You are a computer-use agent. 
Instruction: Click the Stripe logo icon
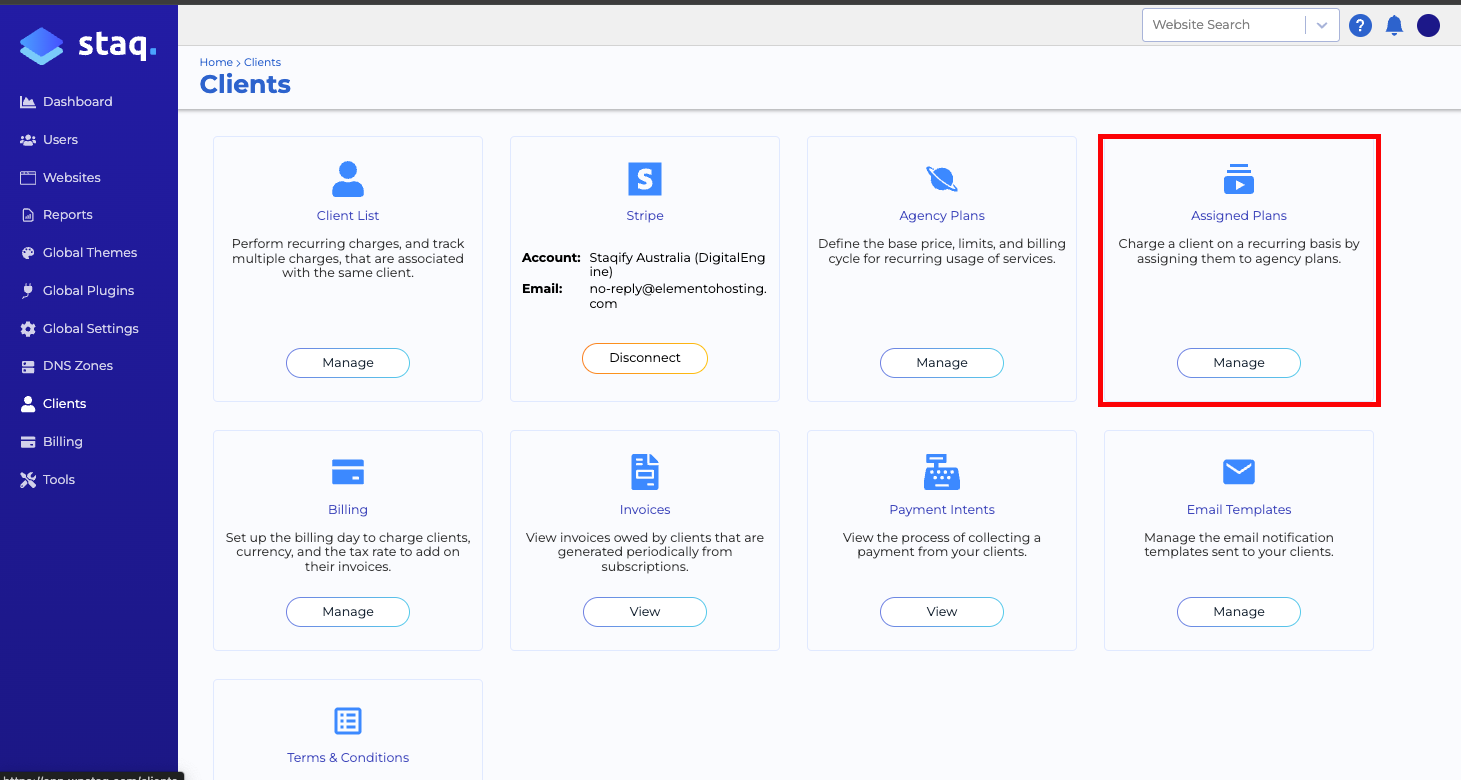click(645, 179)
